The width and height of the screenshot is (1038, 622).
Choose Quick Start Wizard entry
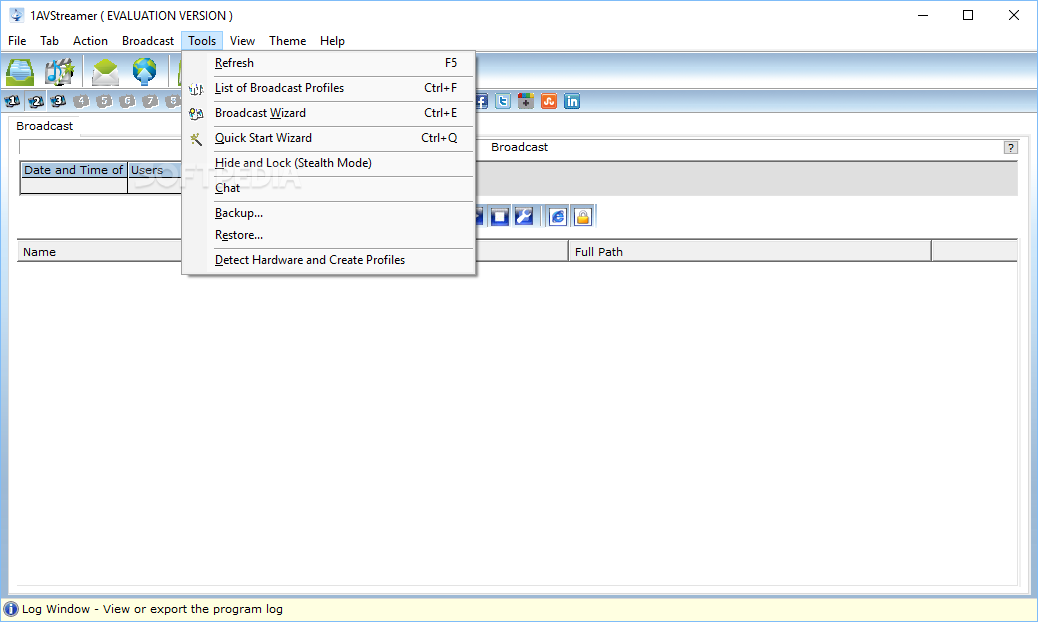click(329, 138)
